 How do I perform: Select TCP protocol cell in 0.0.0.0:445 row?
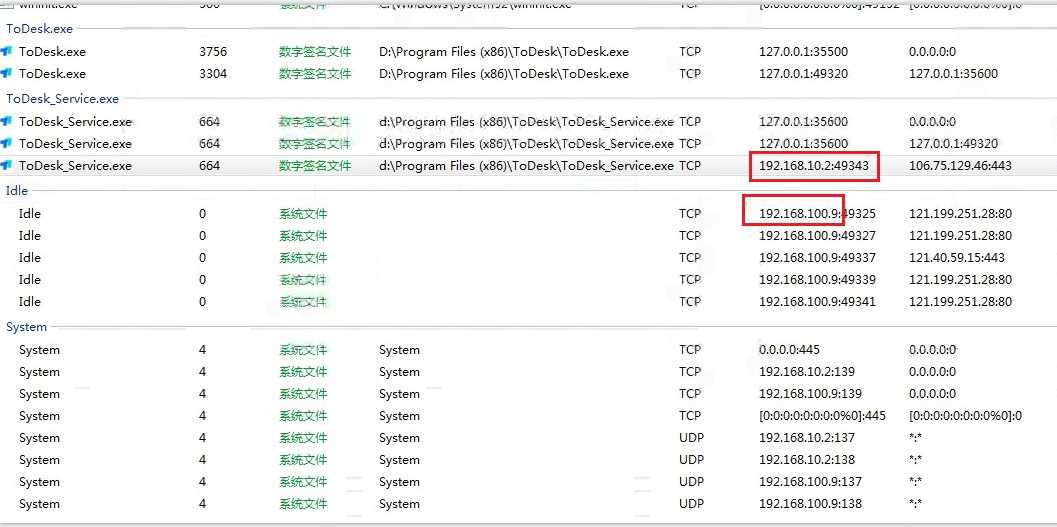[x=690, y=350]
